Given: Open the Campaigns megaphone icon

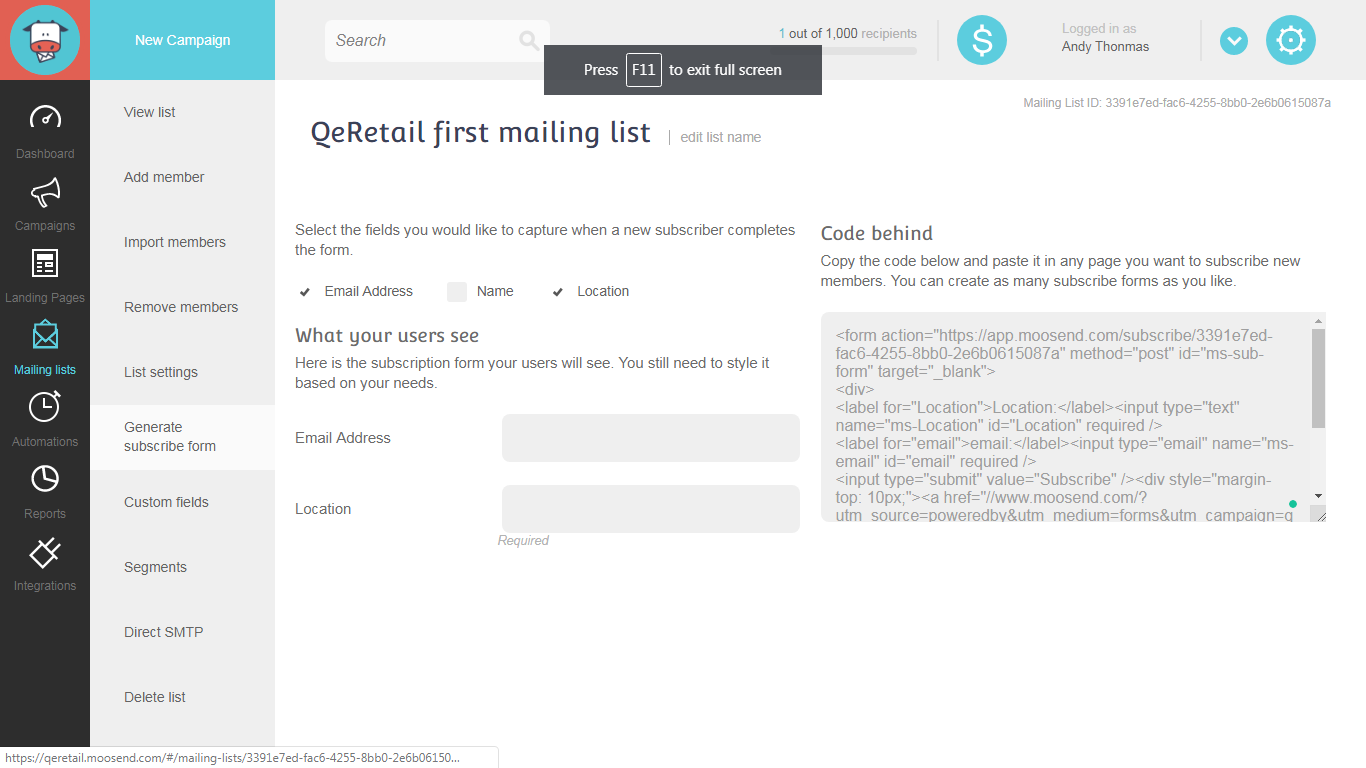Looking at the screenshot, I should pyautogui.click(x=45, y=190).
